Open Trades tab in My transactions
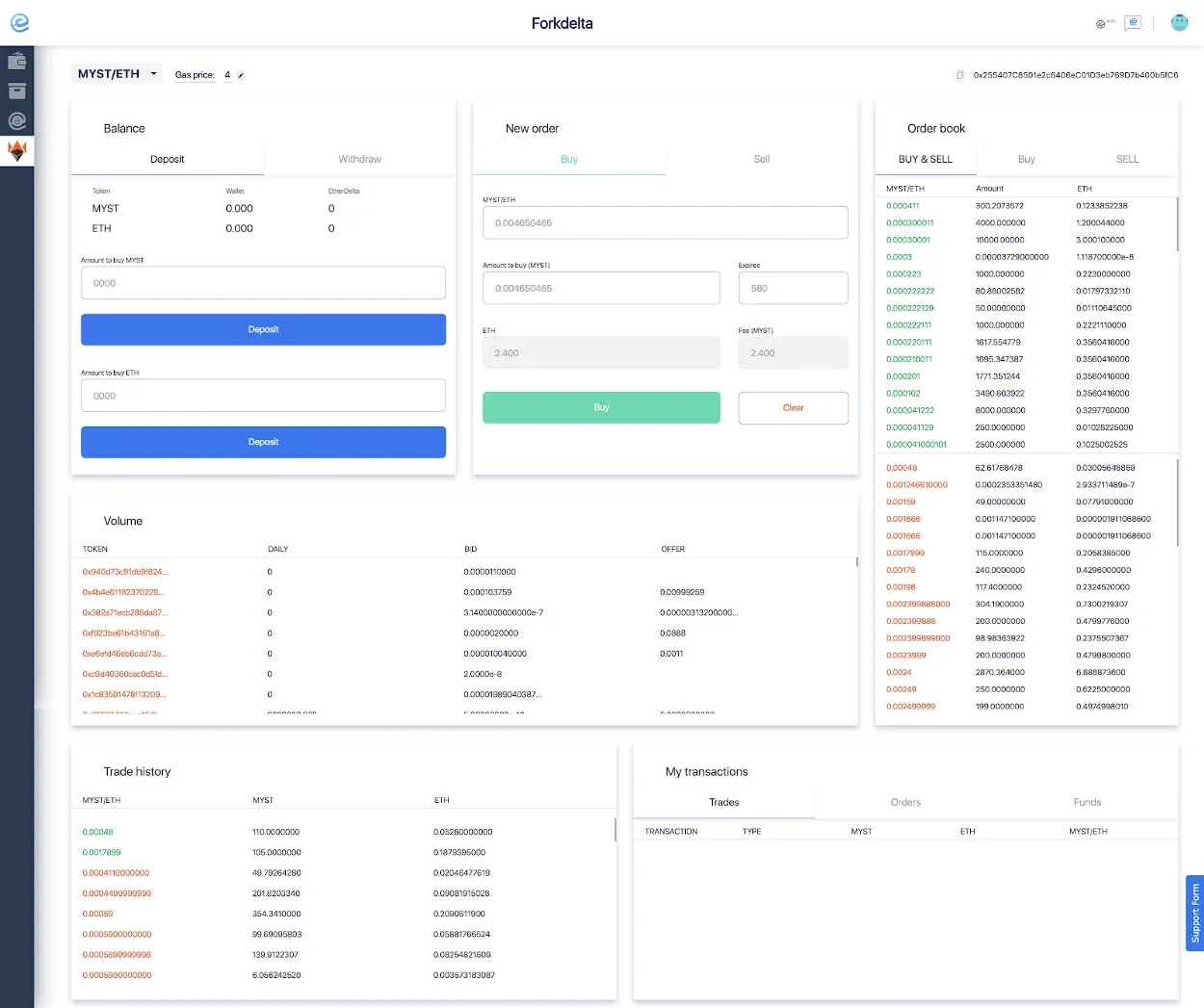 point(724,802)
